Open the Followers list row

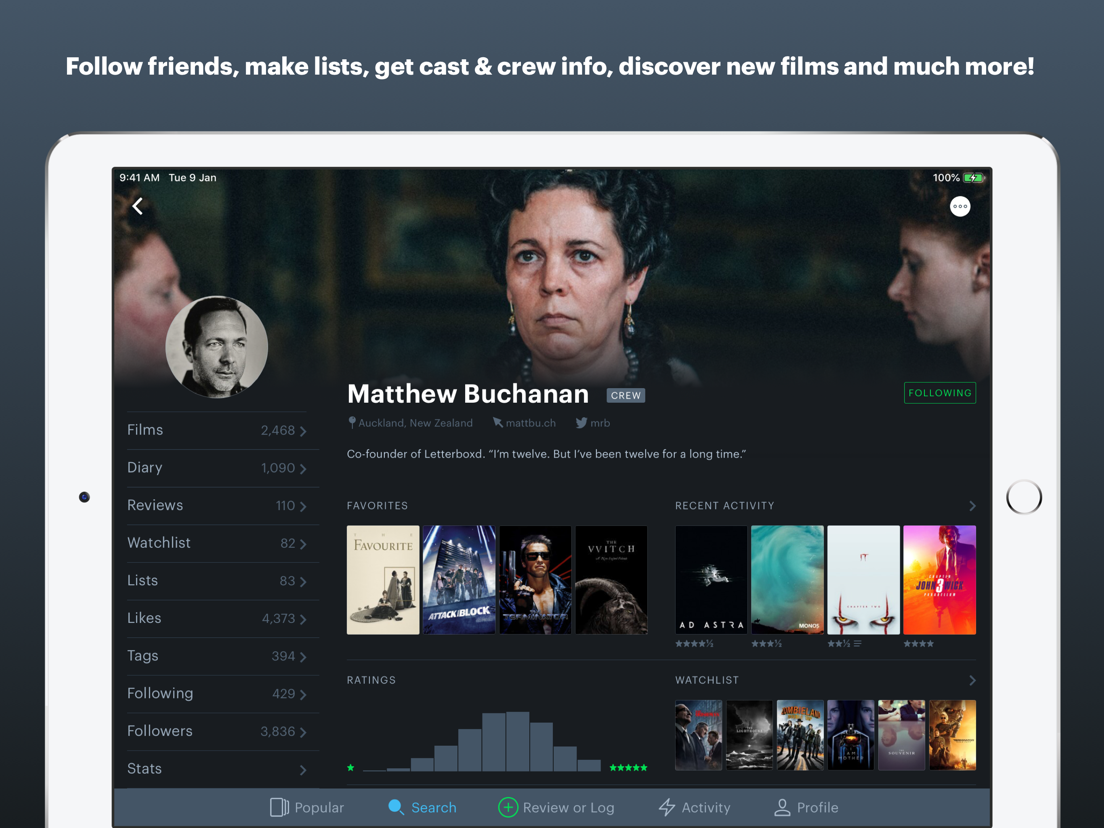pyautogui.click(x=217, y=731)
